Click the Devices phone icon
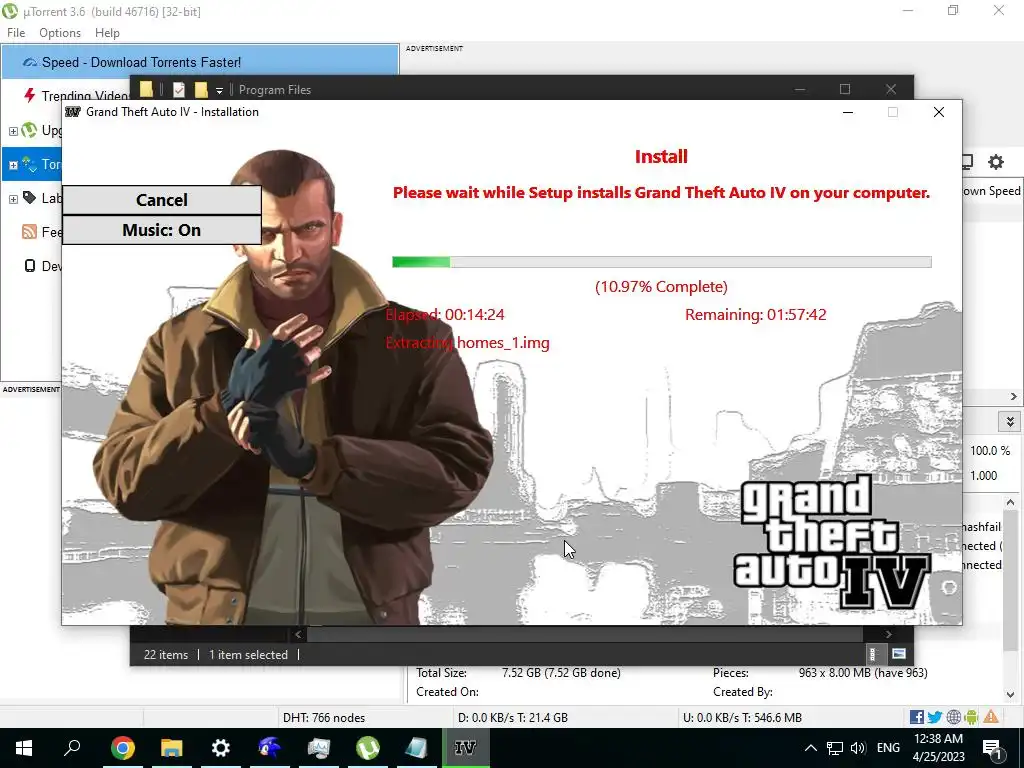The image size is (1024, 768). [x=29, y=266]
